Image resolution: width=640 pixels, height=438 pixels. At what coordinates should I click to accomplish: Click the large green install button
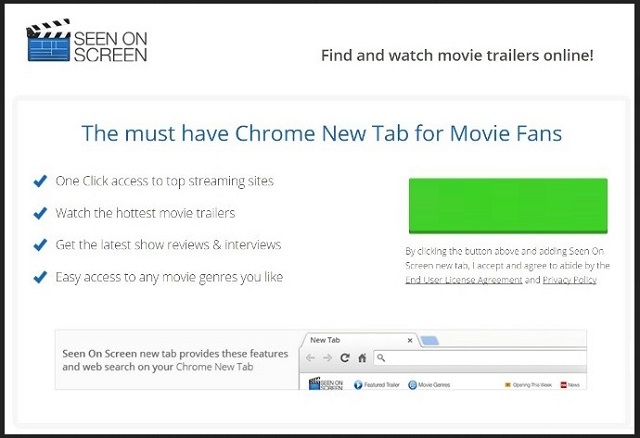[x=508, y=206]
